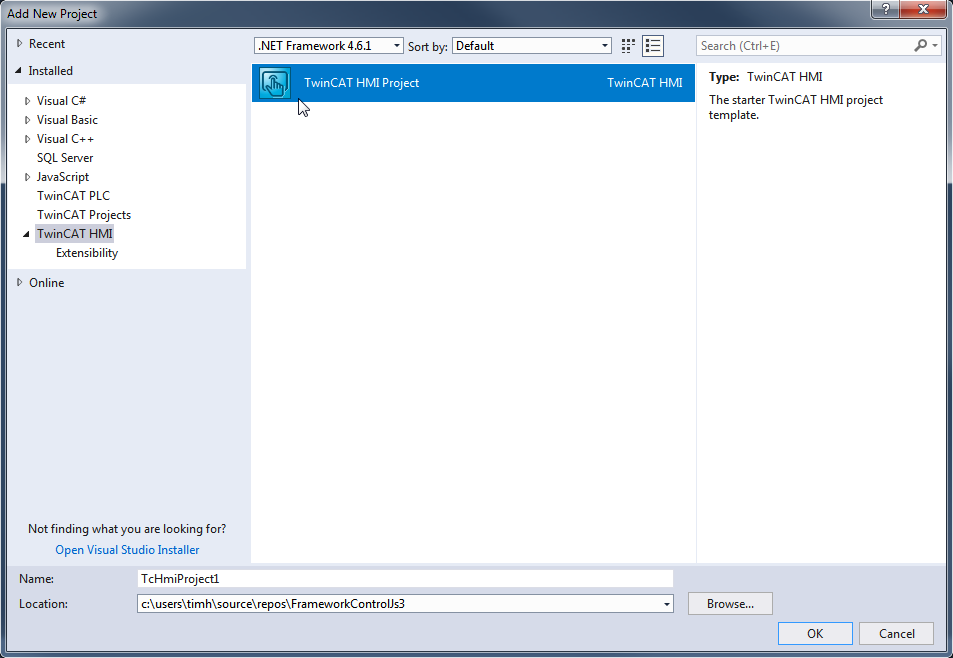
Task: Open the help question mark button
Action: pyautogui.click(x=886, y=9)
